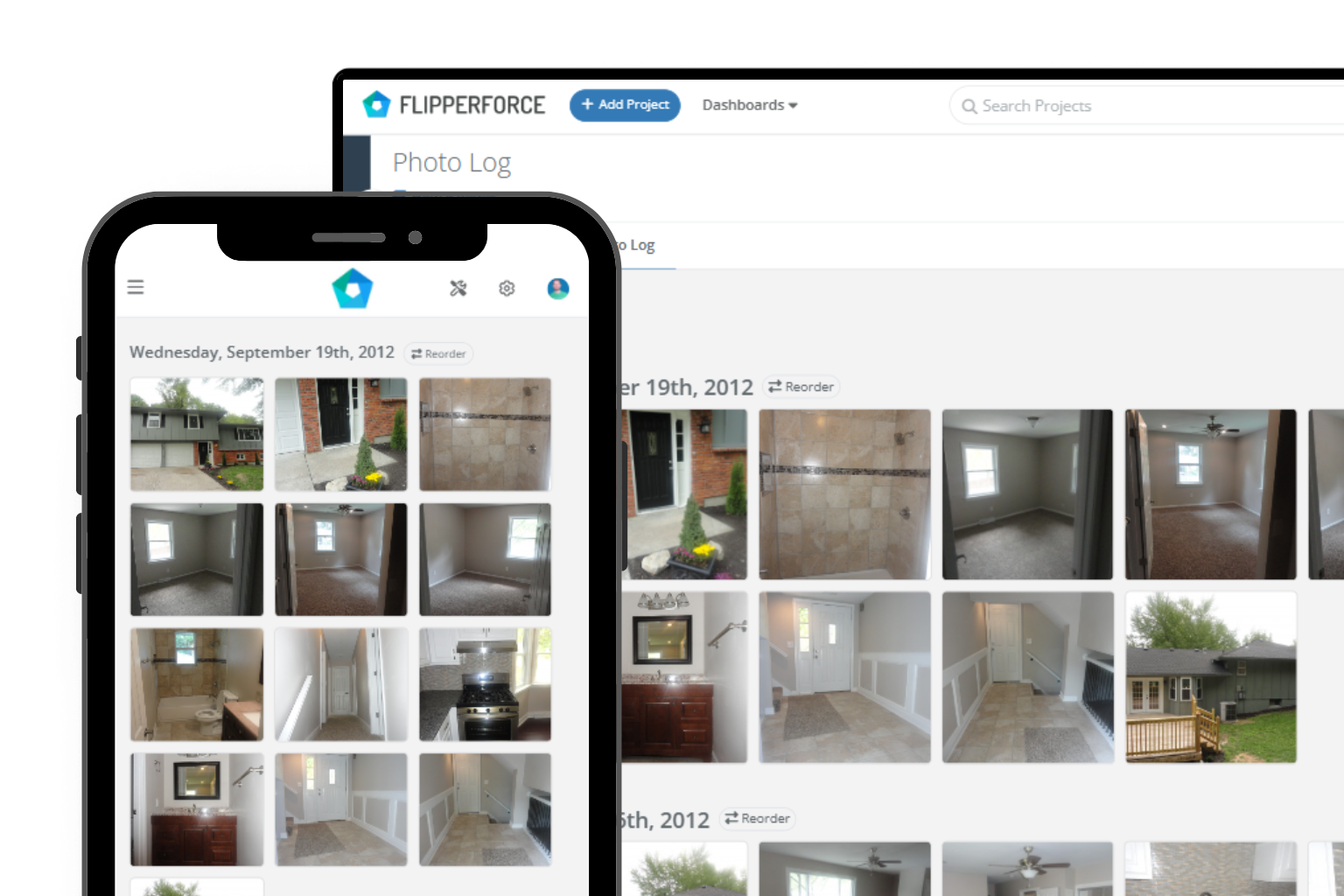Open the Dashboards dropdown
1344x896 pixels.
(744, 104)
